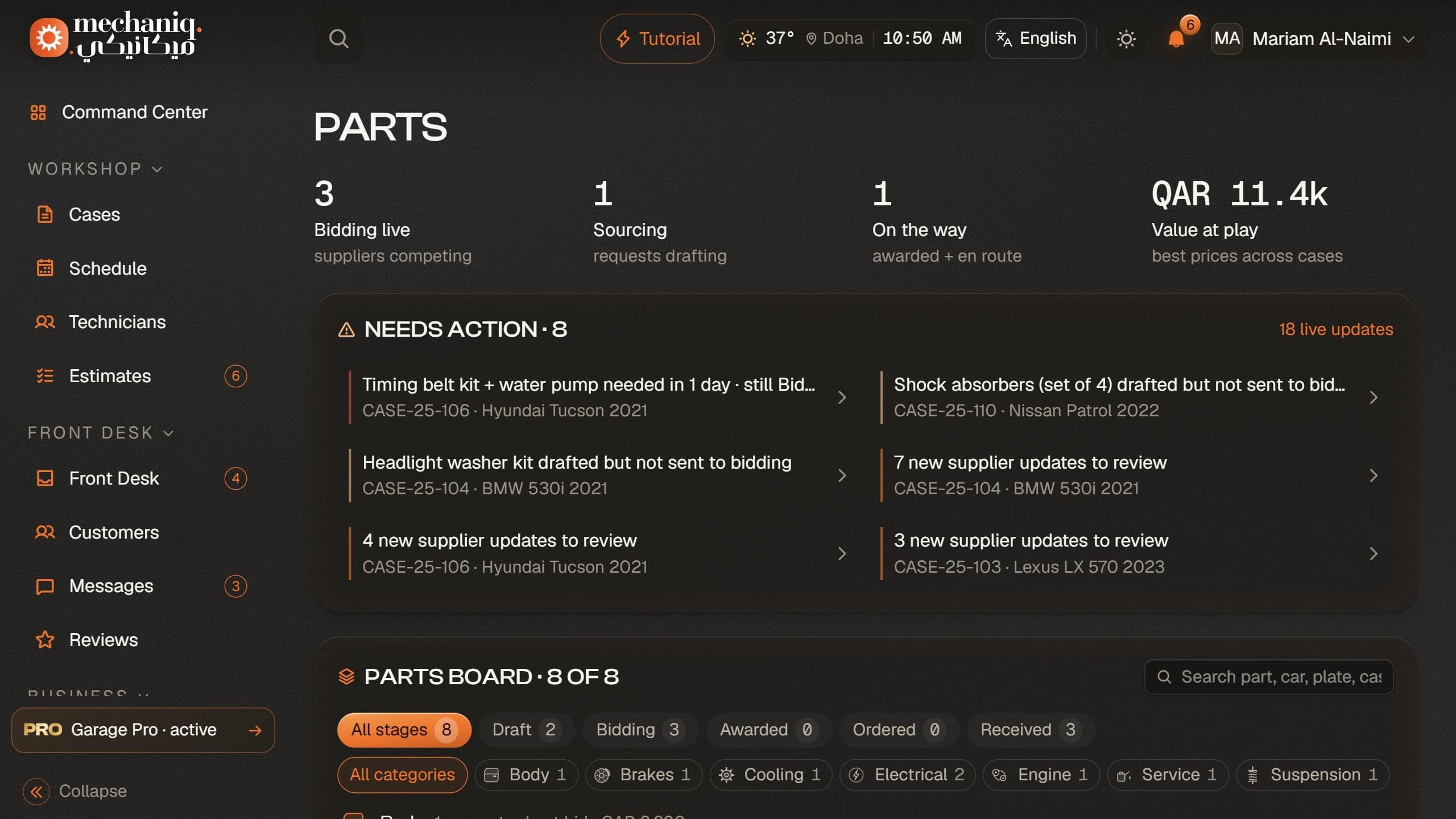The width and height of the screenshot is (1456, 819).
Task: View the 18 live updates link
Action: click(1335, 329)
